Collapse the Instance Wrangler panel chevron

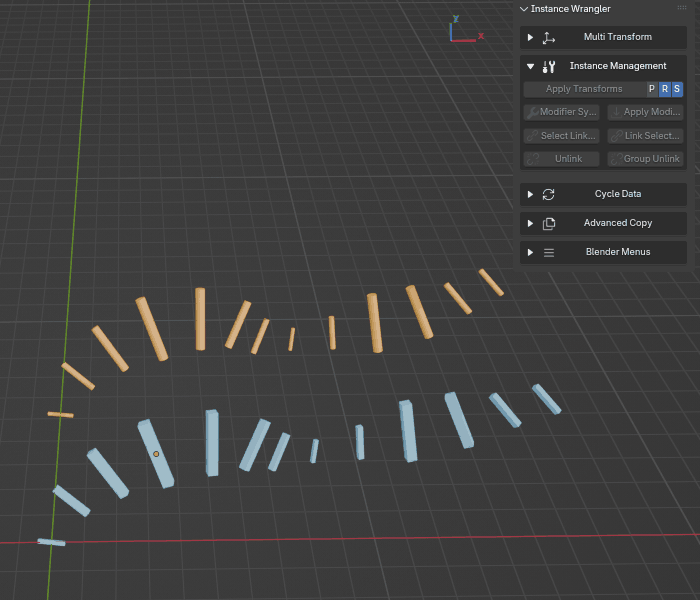[524, 9]
